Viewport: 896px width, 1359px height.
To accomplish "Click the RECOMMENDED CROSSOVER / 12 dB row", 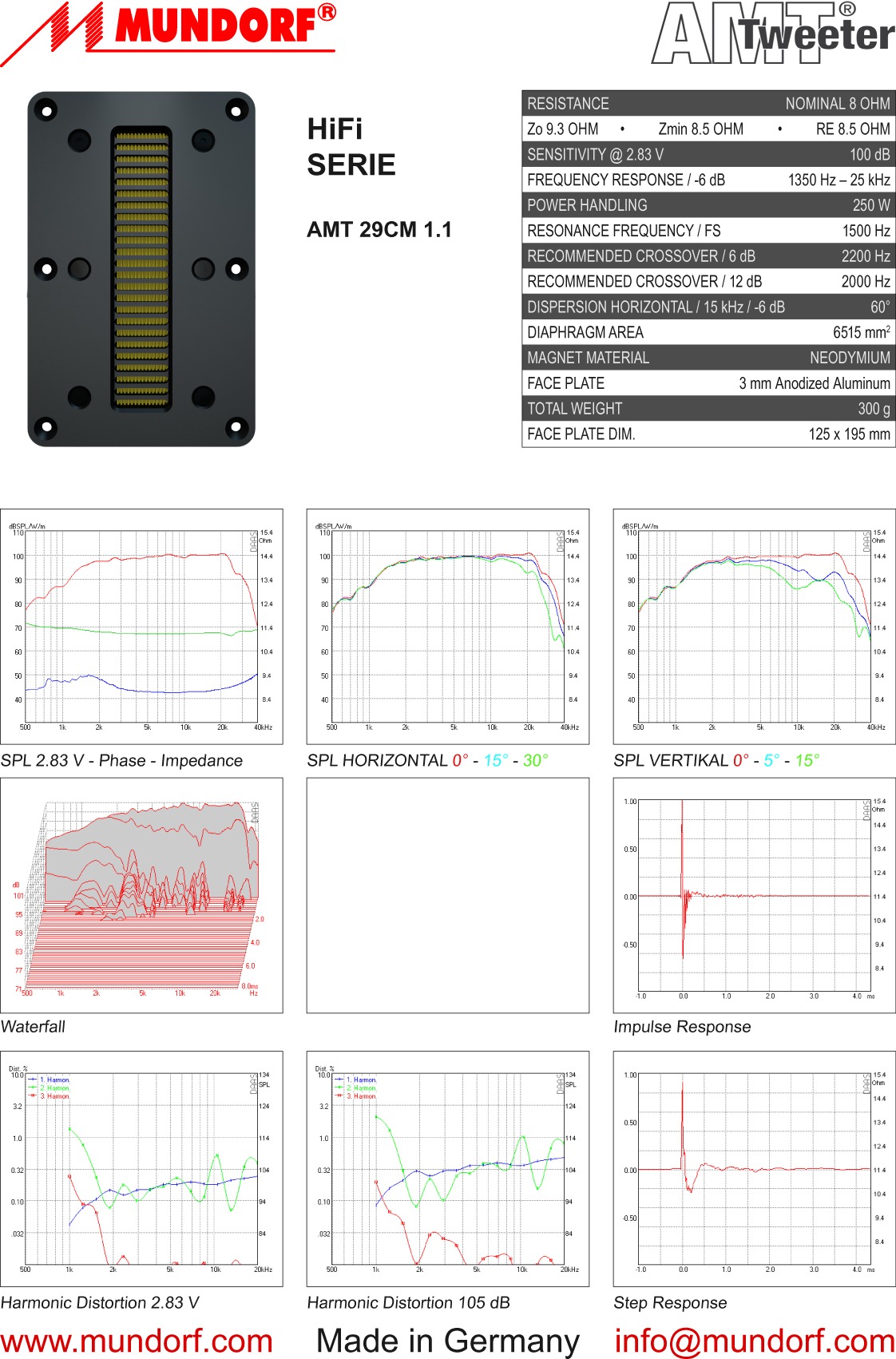I will point(708,282).
